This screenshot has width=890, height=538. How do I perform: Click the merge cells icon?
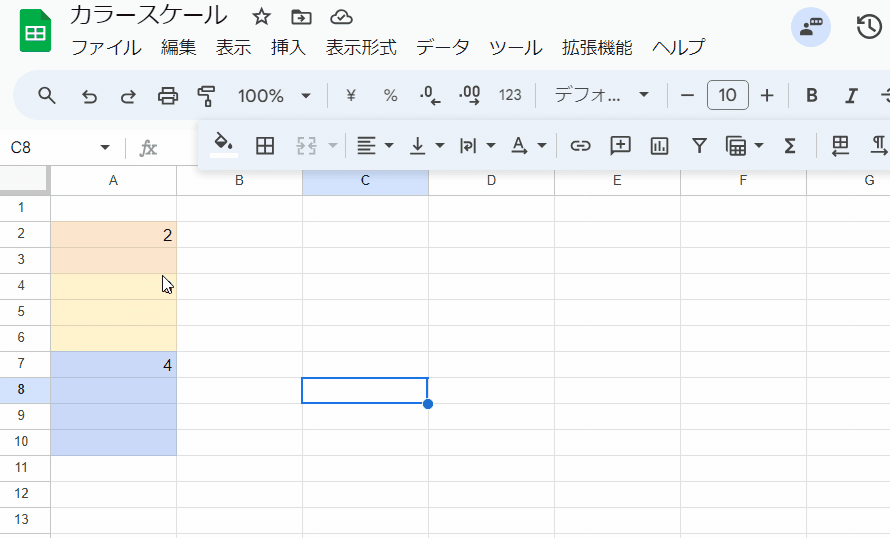(x=307, y=146)
